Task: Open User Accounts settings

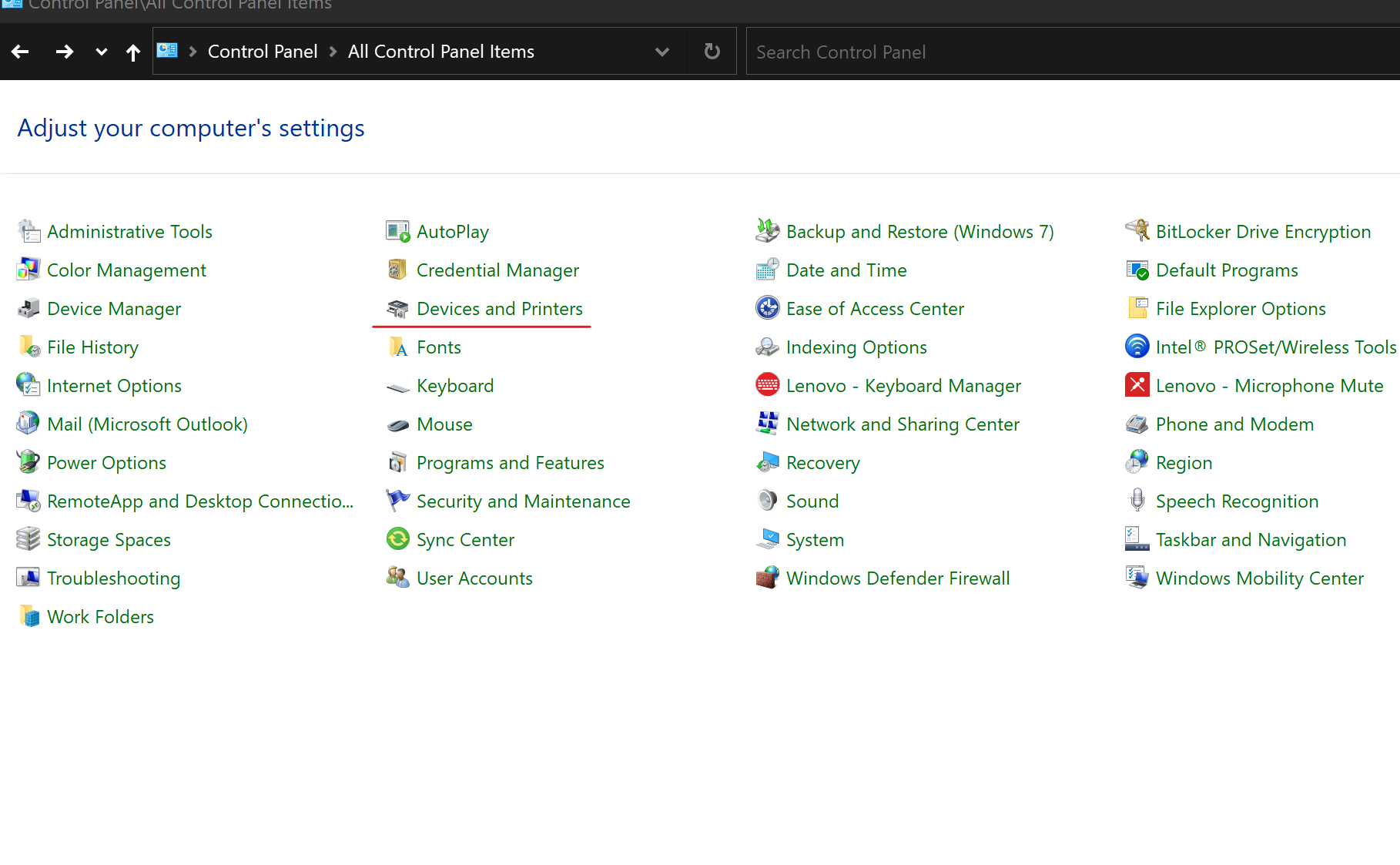Action: (x=474, y=578)
